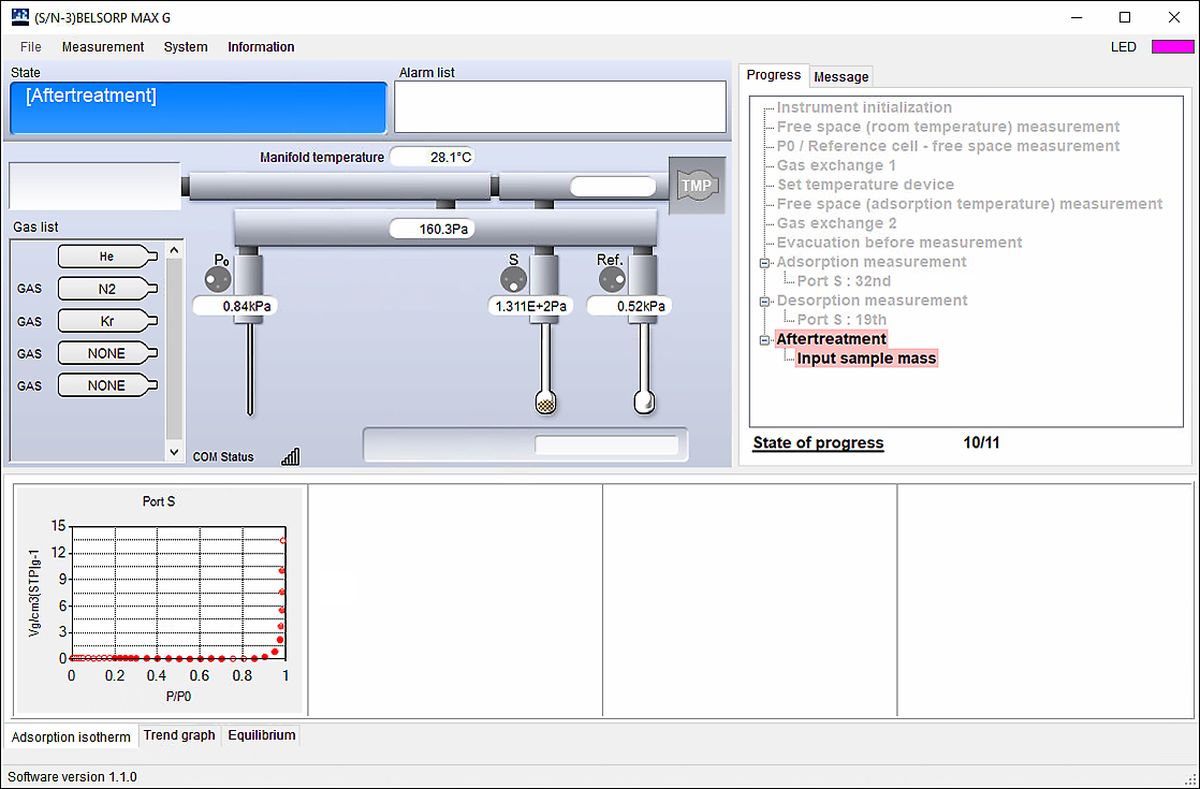Switch to the Message tab
Viewport: 1200px width, 789px height.
[x=841, y=76]
